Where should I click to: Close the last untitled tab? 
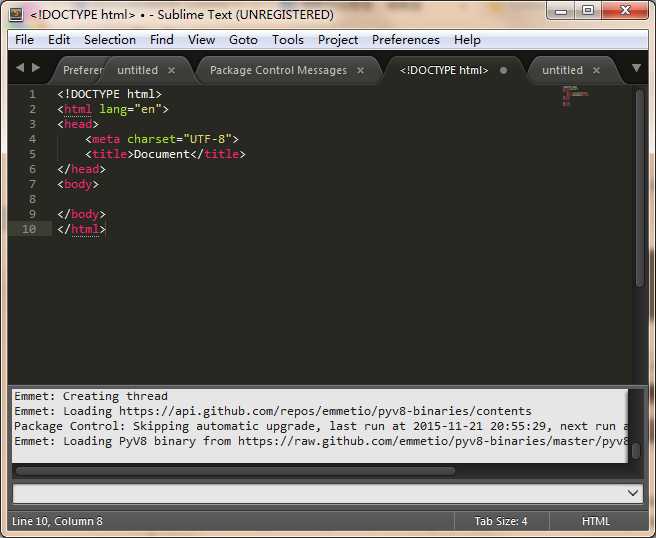click(x=596, y=70)
